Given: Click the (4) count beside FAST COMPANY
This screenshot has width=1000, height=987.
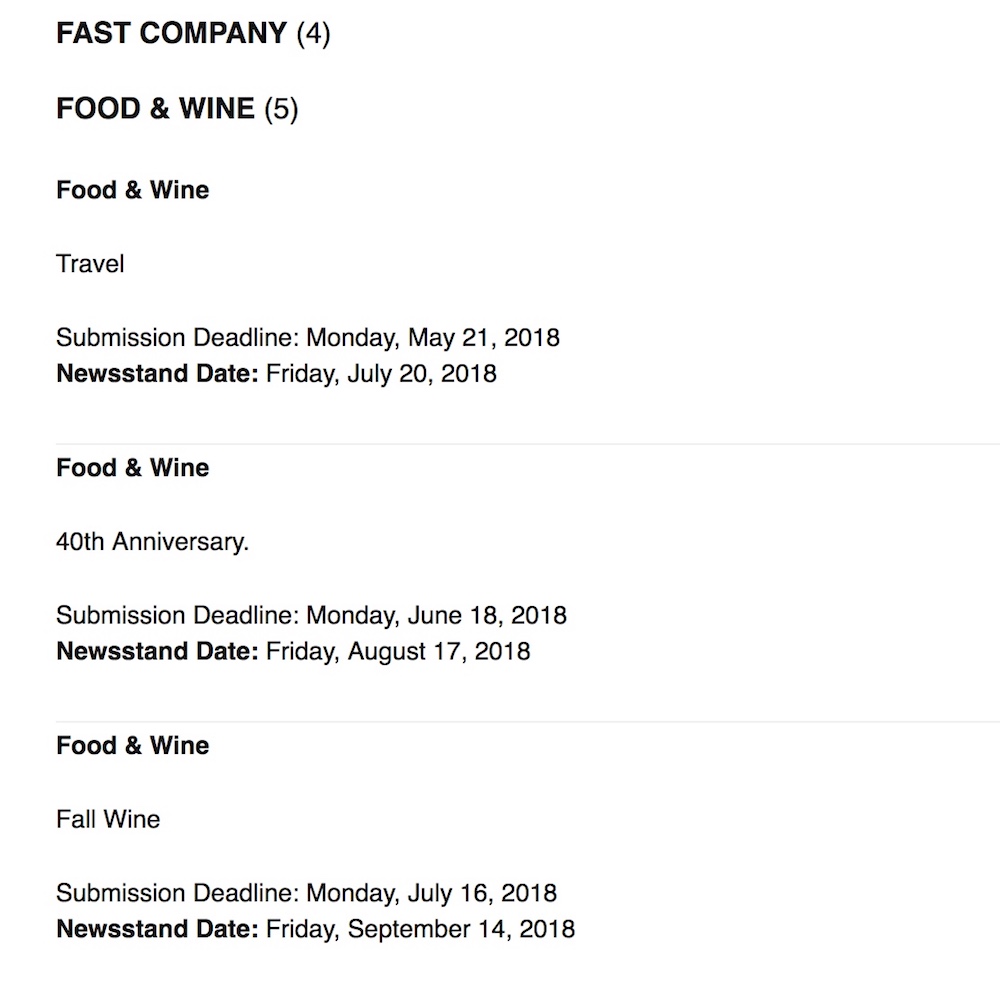Looking at the screenshot, I should tap(313, 34).
